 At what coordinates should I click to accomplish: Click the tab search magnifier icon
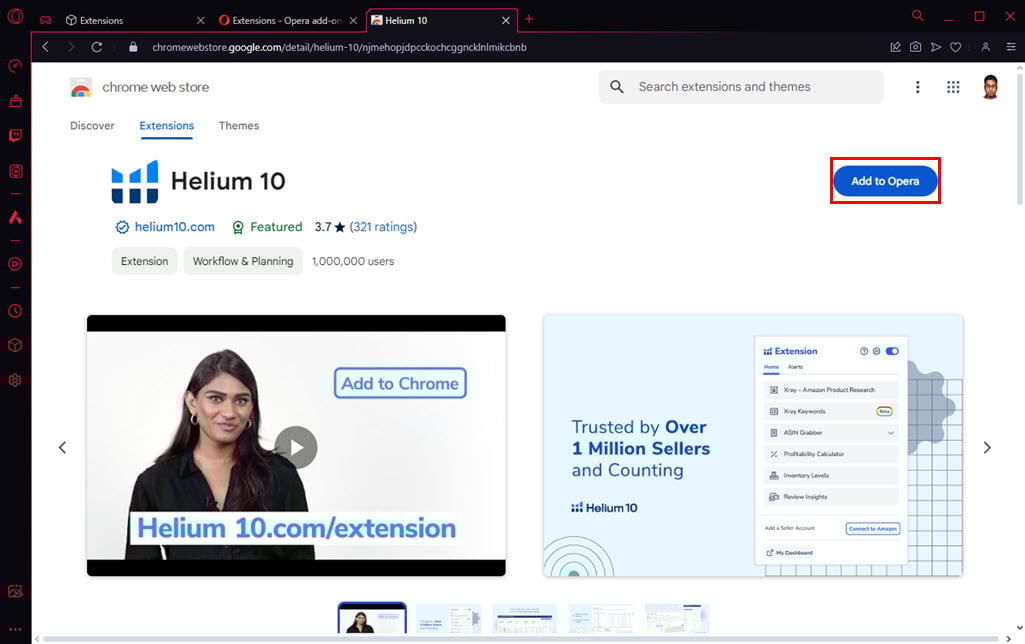pos(918,15)
